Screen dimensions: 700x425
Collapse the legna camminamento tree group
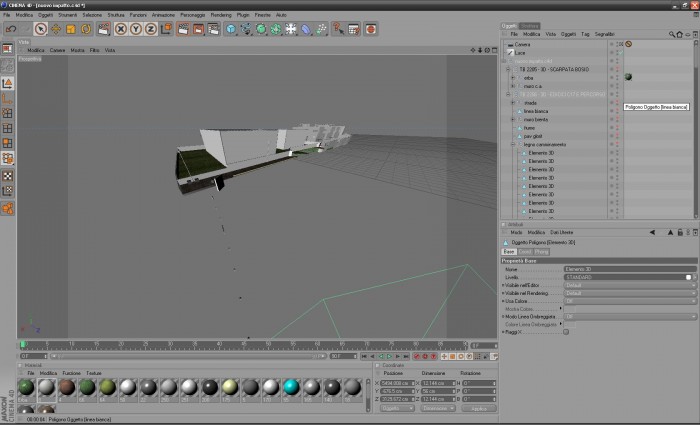click(x=513, y=145)
